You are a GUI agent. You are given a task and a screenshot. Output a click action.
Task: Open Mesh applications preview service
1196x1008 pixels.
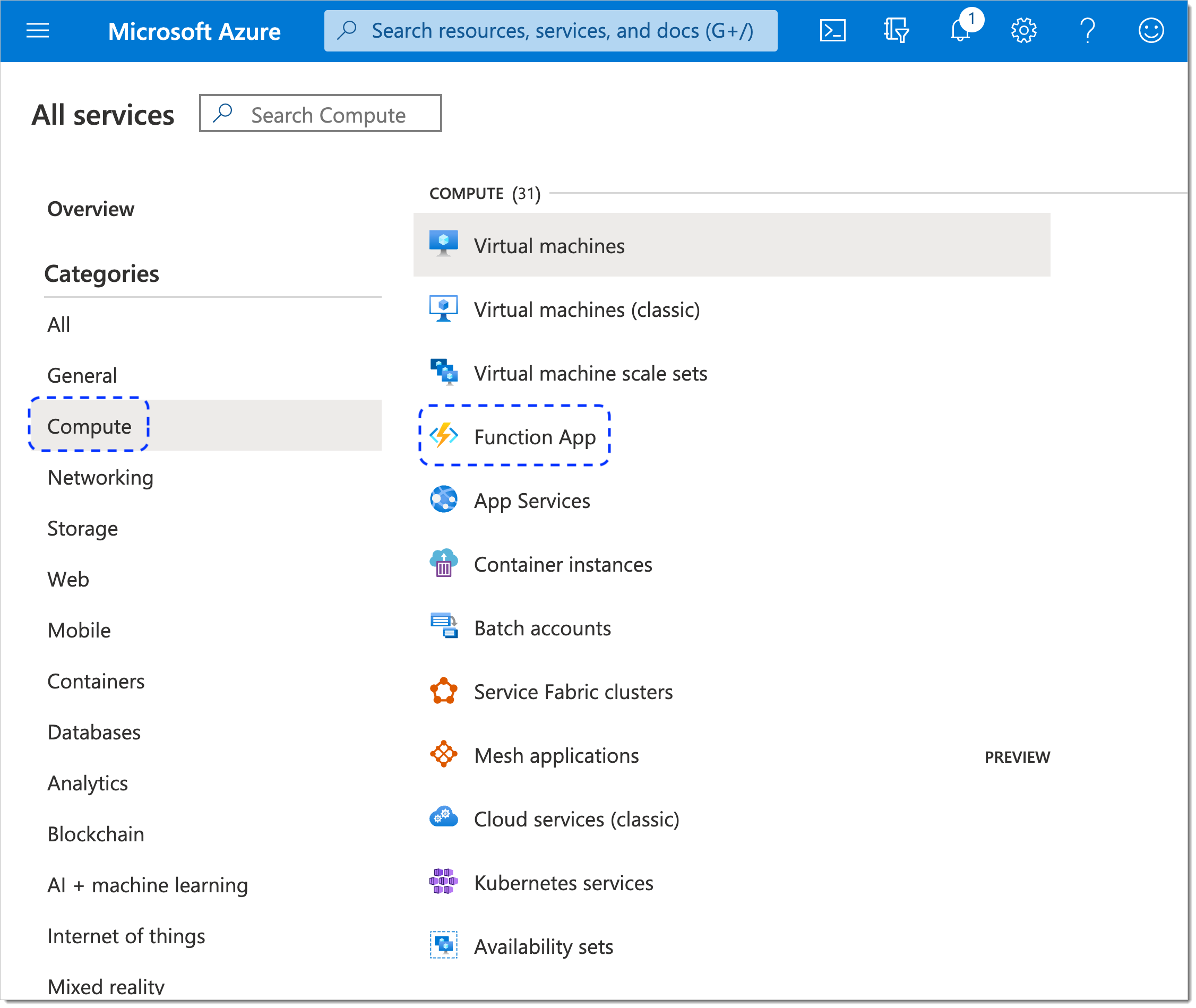click(557, 756)
